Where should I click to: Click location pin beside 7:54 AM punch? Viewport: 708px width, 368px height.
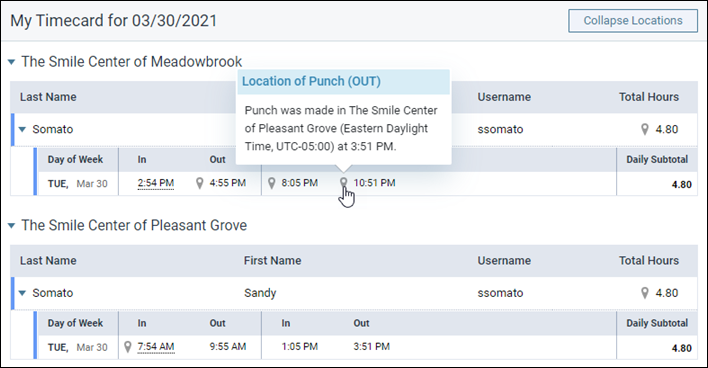pos(128,347)
